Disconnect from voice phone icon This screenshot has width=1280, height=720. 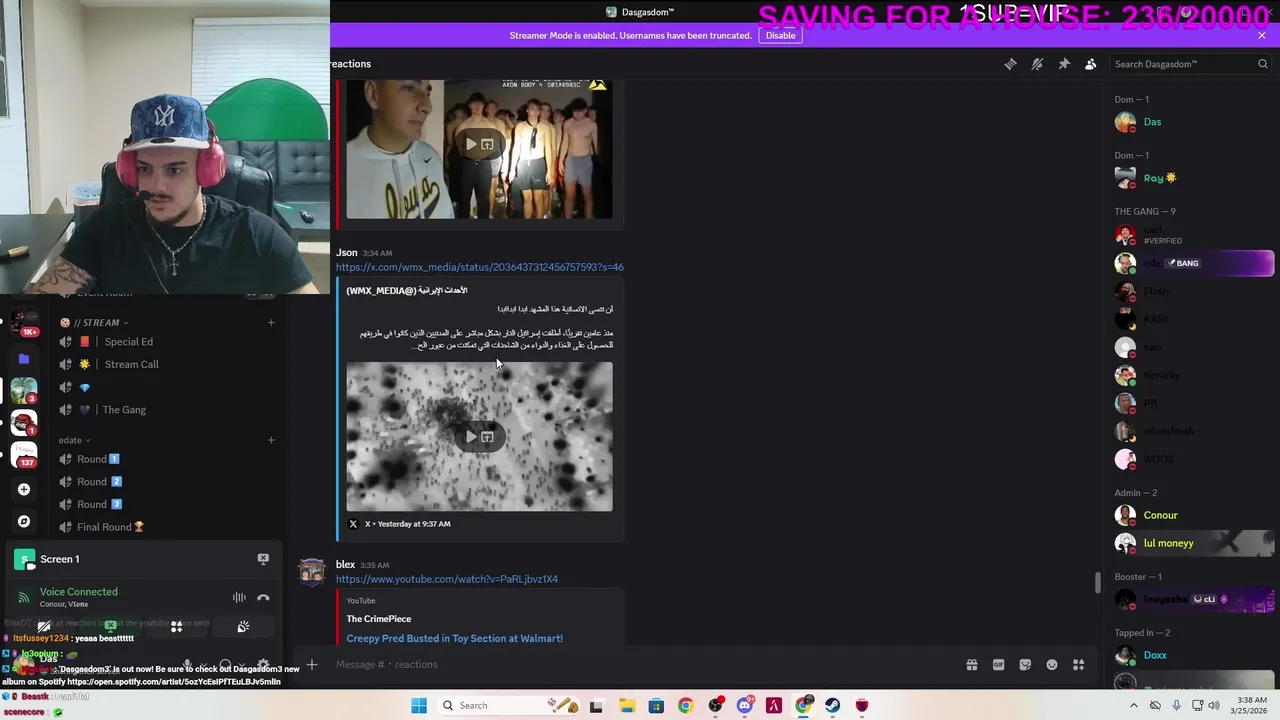point(263,598)
